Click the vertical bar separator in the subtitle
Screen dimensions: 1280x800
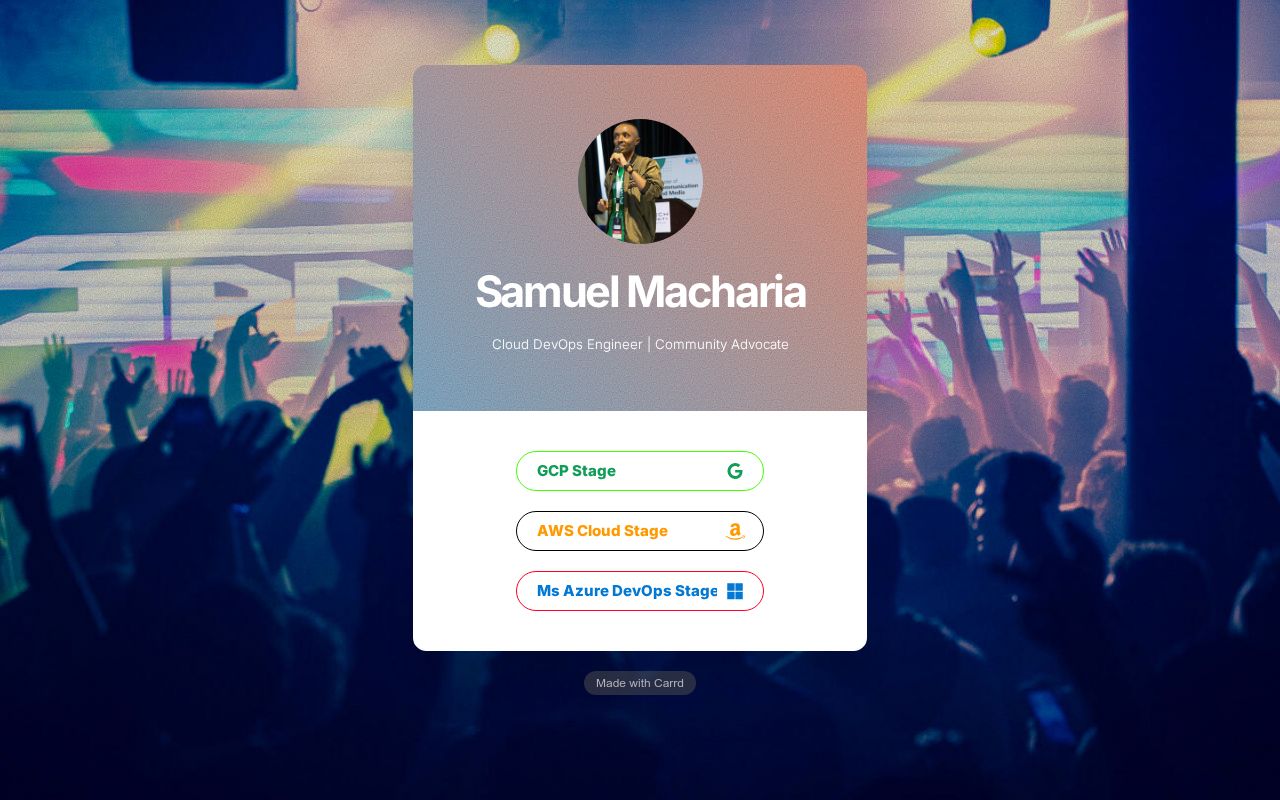(x=649, y=344)
